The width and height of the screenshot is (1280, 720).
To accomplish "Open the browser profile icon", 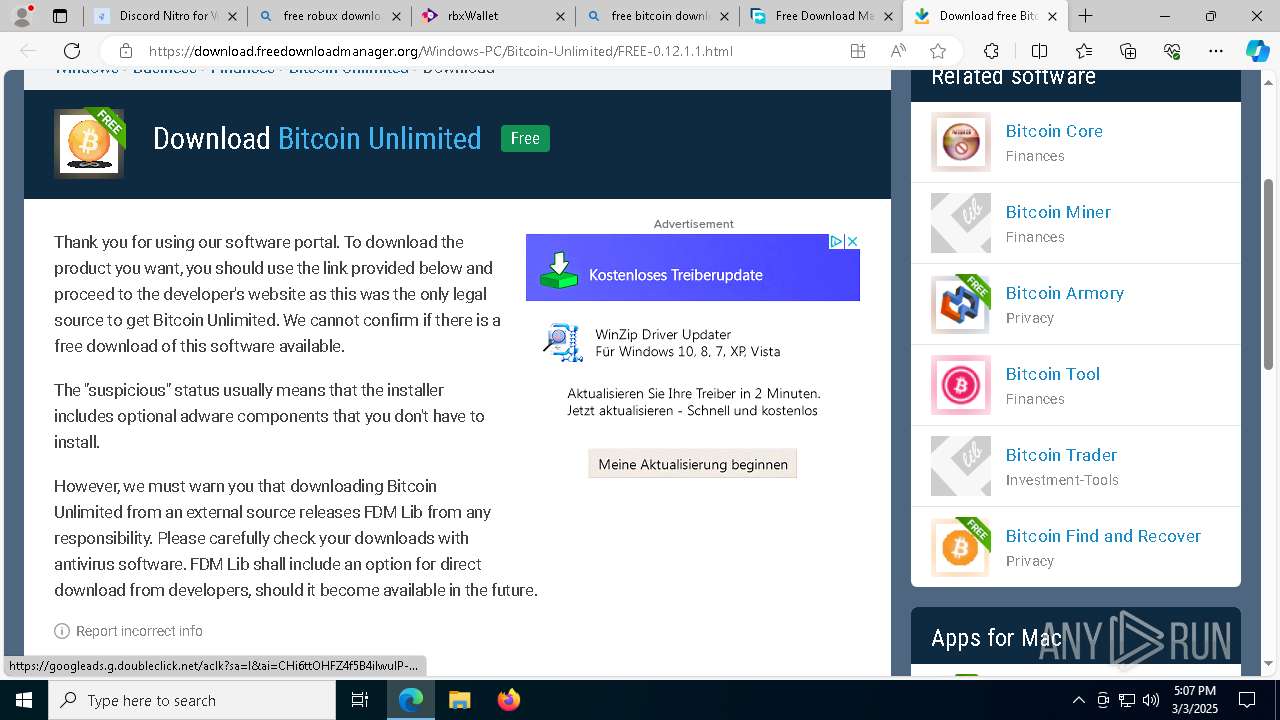I will 22,16.
